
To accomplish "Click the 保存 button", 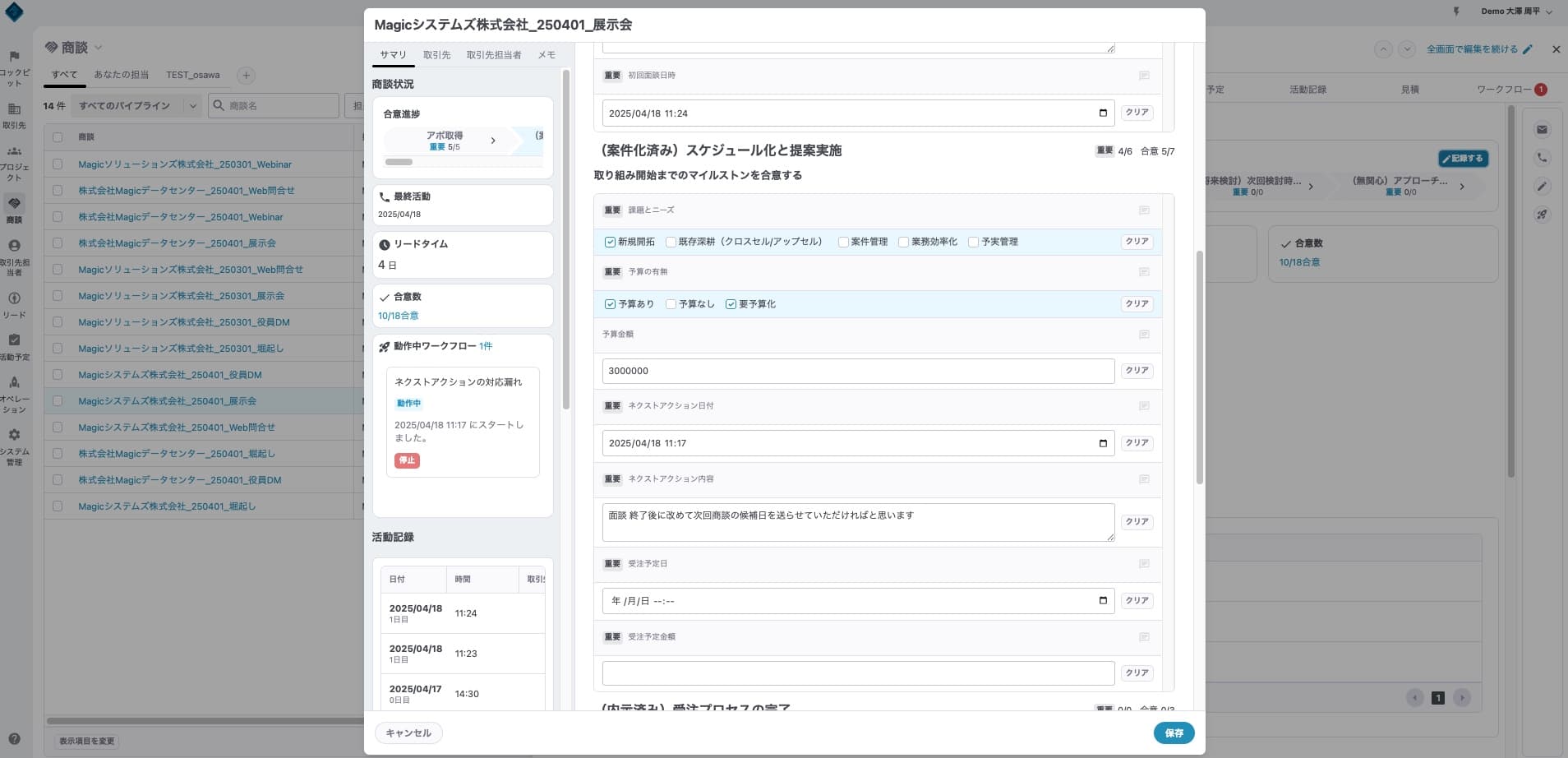I will (x=1174, y=733).
